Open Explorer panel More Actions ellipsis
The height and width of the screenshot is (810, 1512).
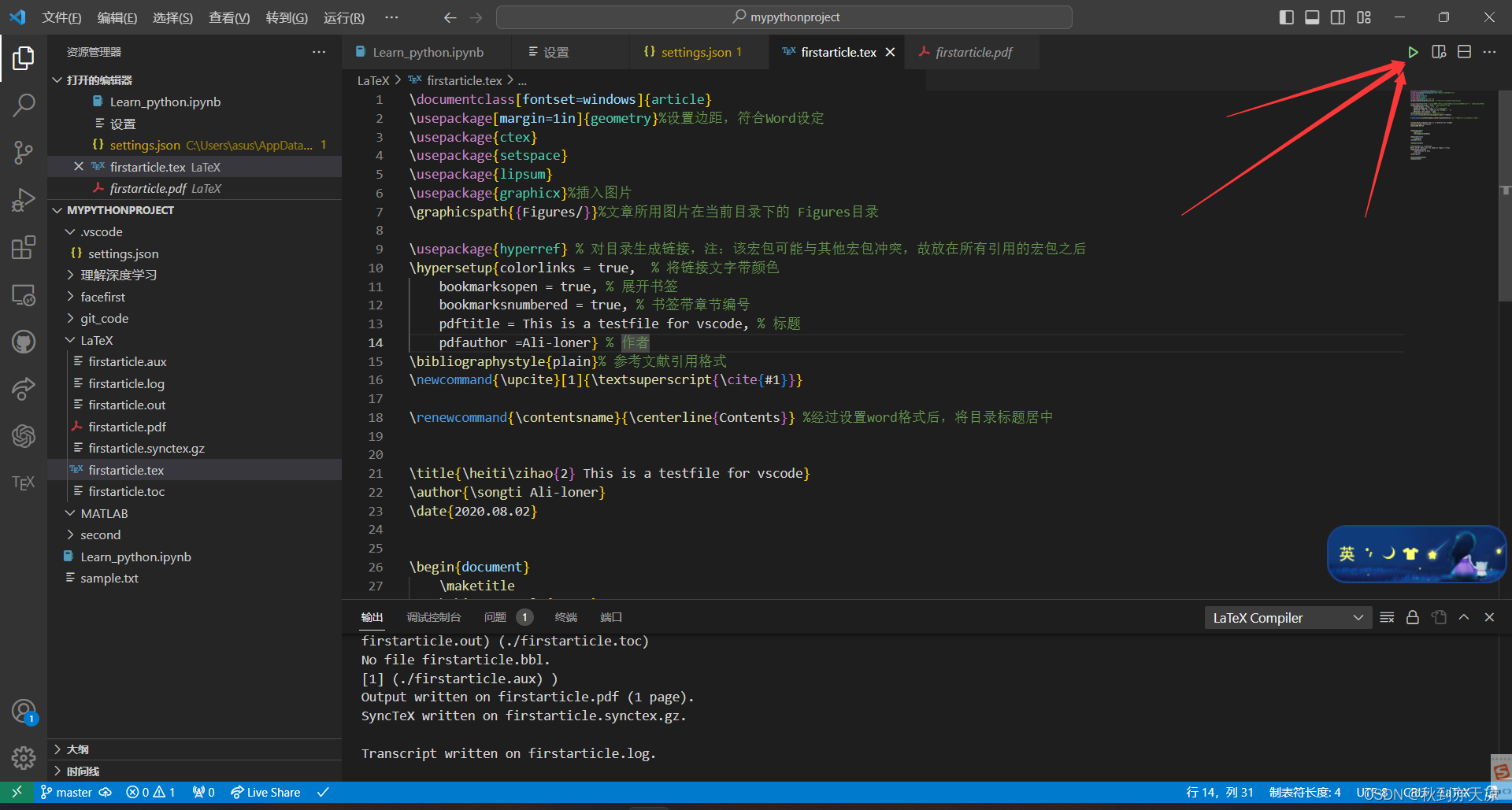319,52
